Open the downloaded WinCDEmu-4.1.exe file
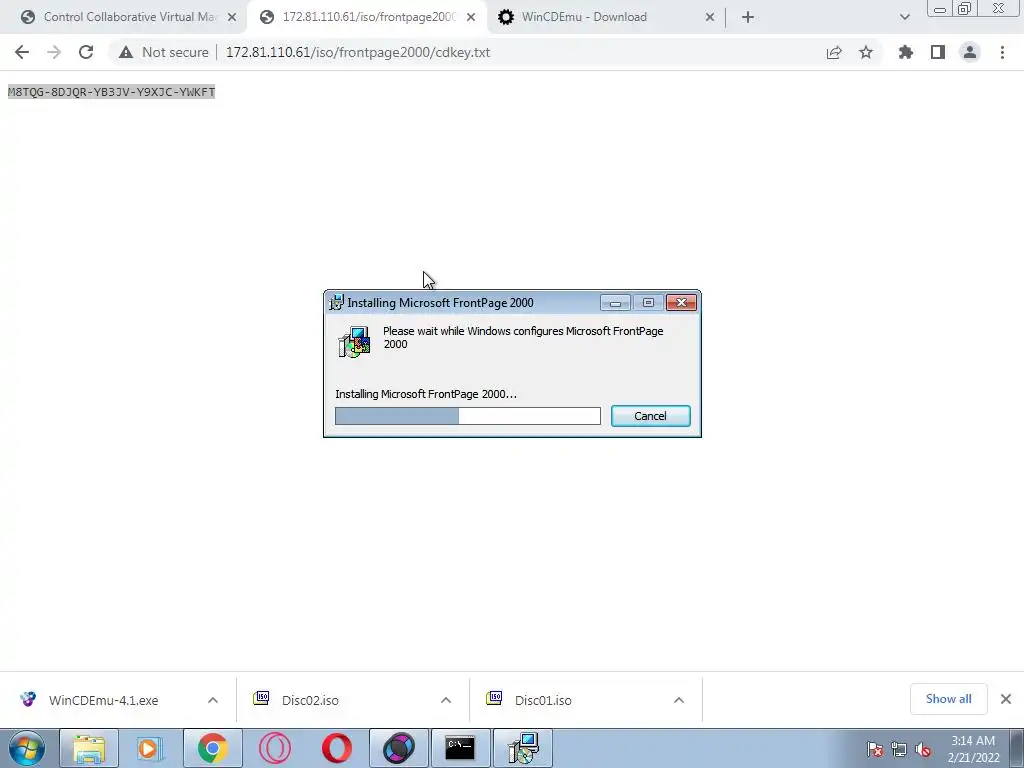 pyautogui.click(x=103, y=700)
